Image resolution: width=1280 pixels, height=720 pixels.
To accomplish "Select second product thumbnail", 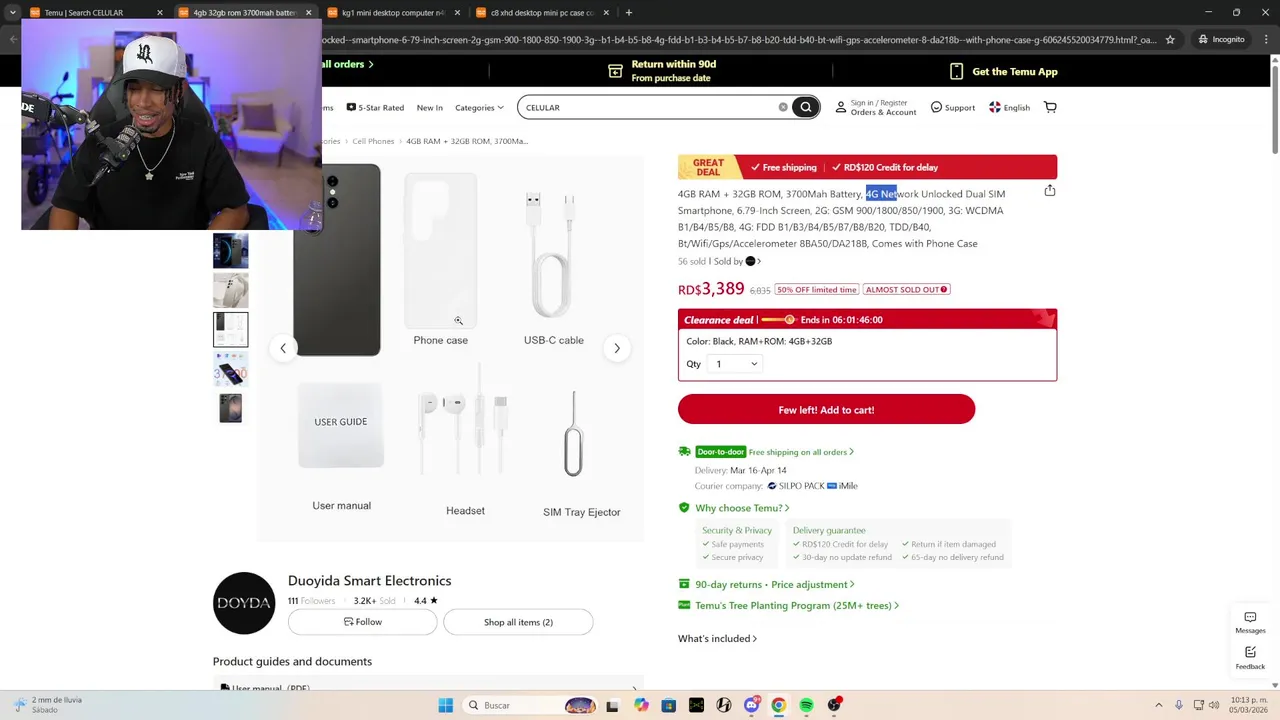I will coord(230,290).
